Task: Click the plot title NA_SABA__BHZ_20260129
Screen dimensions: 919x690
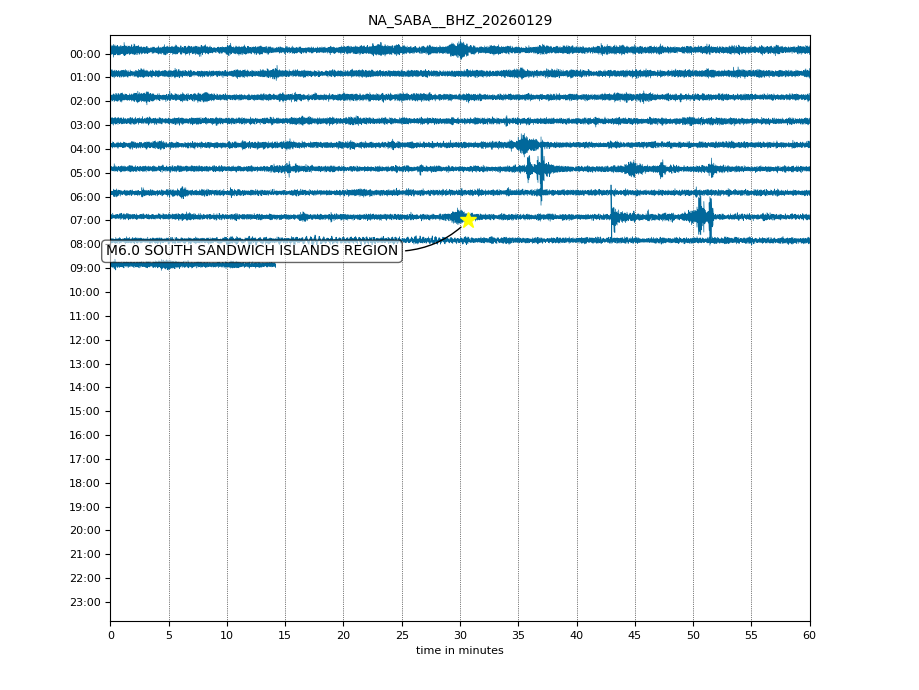Action: (459, 21)
